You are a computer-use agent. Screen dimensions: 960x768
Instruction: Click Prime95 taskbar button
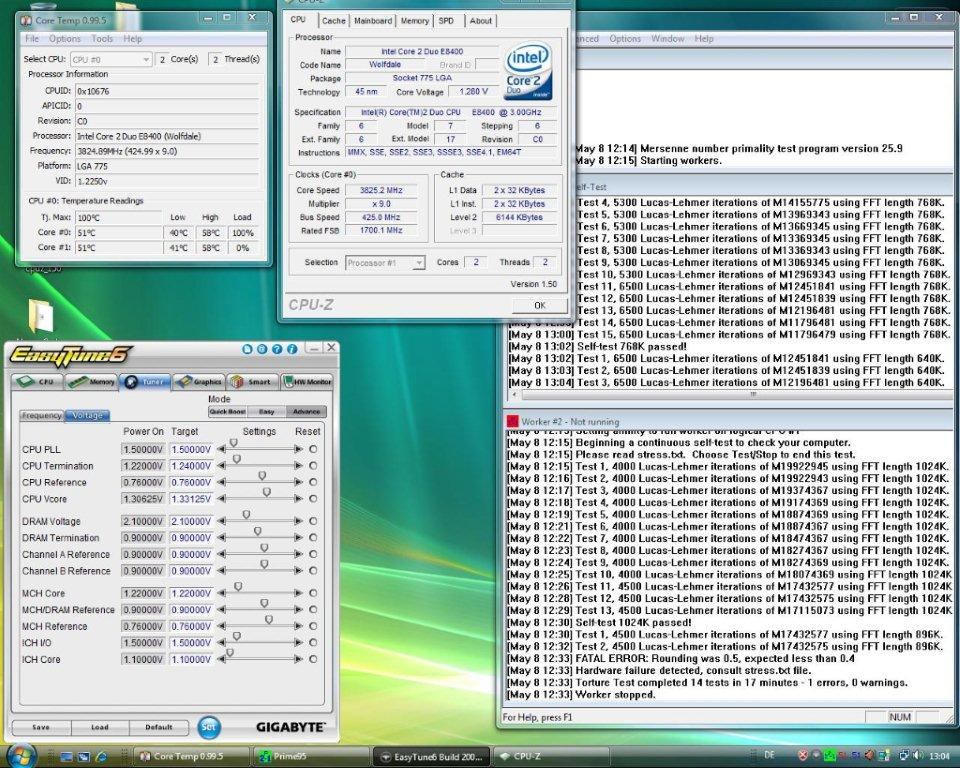coord(311,756)
